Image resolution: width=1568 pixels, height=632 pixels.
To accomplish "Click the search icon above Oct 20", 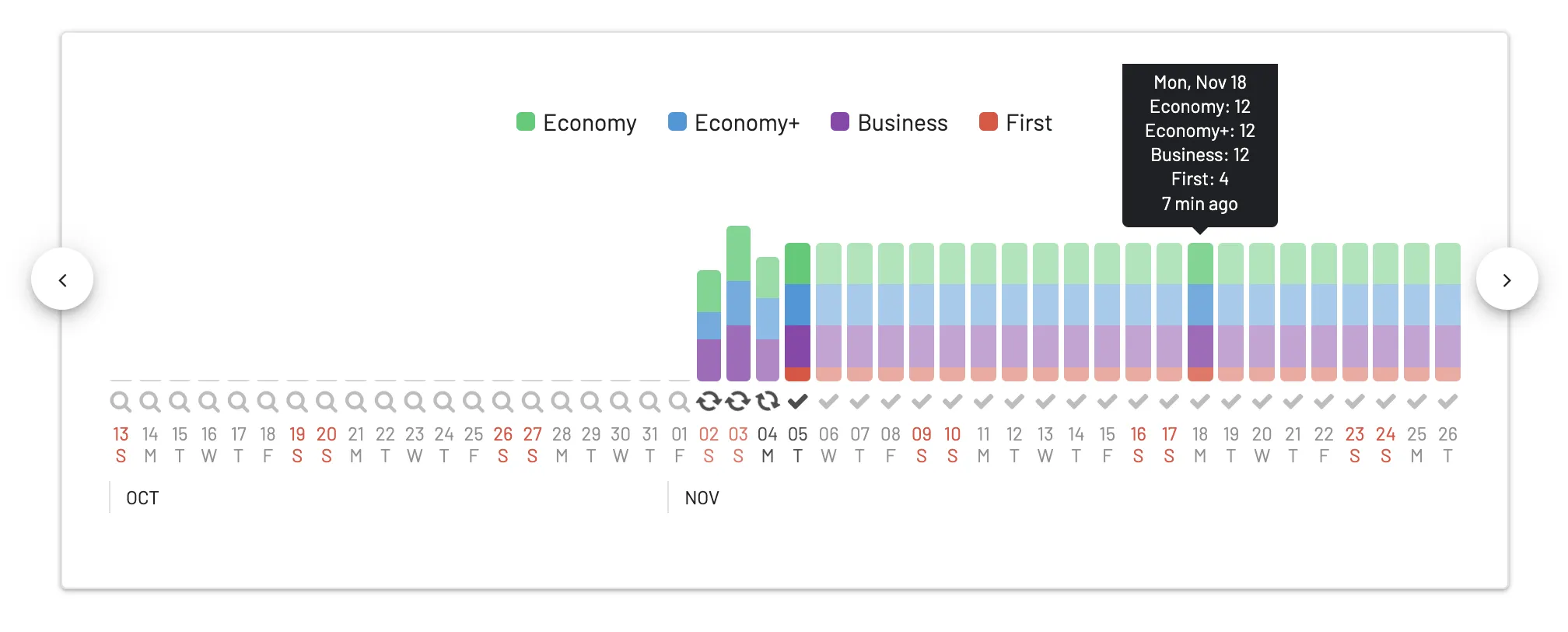I will [327, 402].
